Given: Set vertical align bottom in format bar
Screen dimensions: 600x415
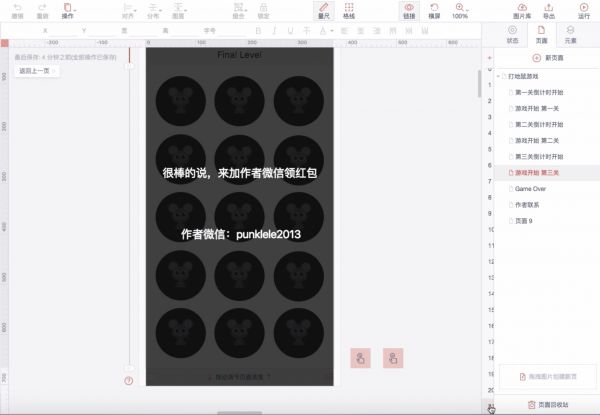Looking at the screenshot, I should 425,31.
